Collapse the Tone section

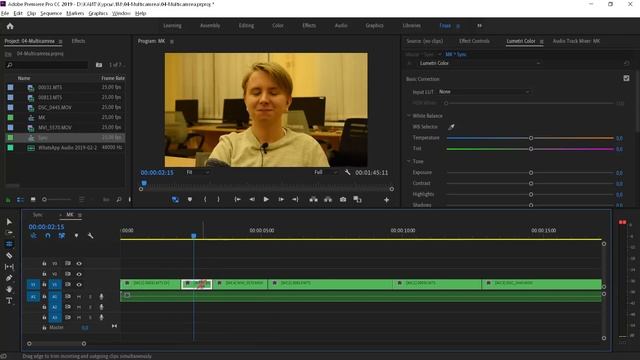[x=409, y=161]
